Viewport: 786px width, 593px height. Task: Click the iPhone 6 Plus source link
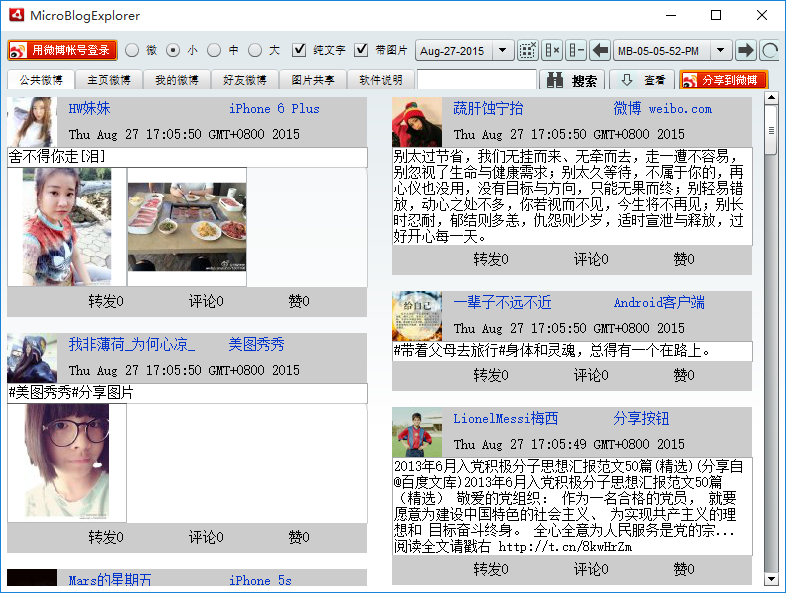274,108
